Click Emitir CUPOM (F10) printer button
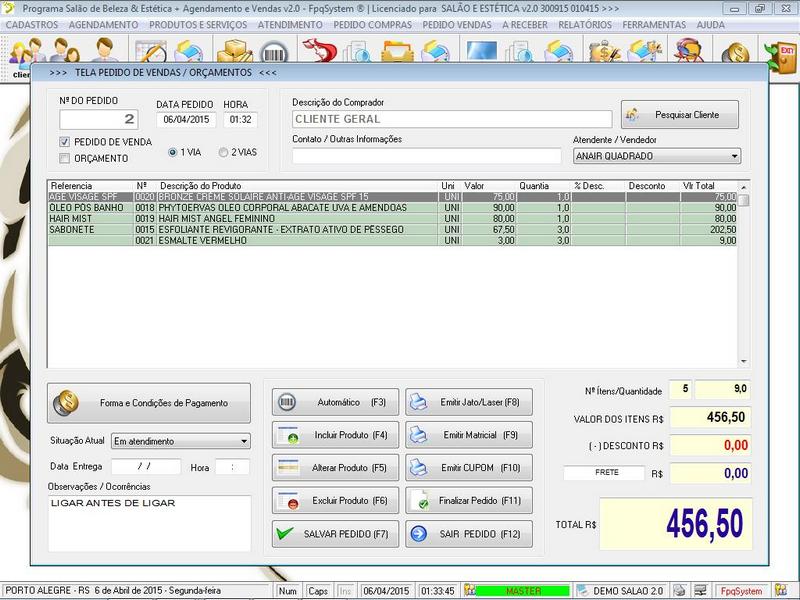Screen dimensions: 800x600 (x=468, y=467)
